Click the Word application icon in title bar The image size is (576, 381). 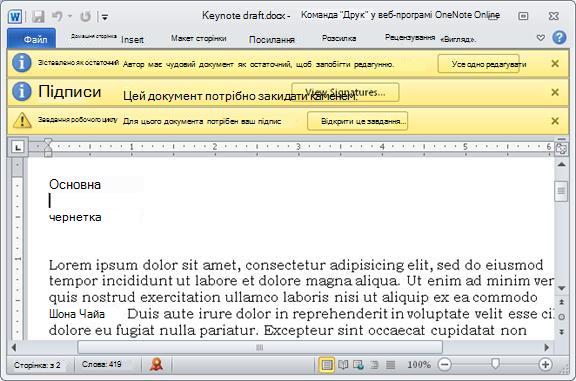point(15,17)
